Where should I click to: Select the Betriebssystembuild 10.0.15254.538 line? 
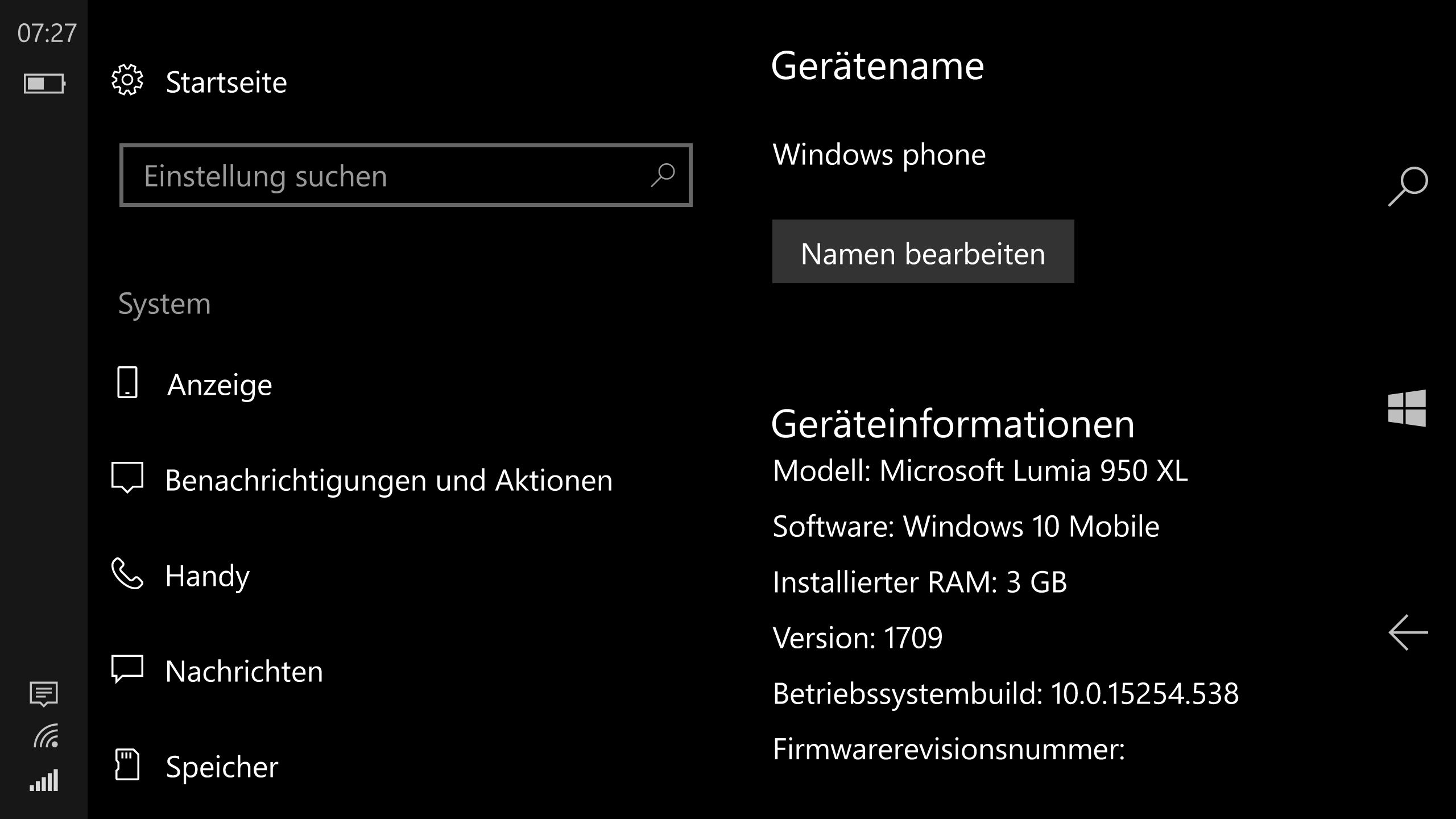pyautogui.click(x=1006, y=694)
